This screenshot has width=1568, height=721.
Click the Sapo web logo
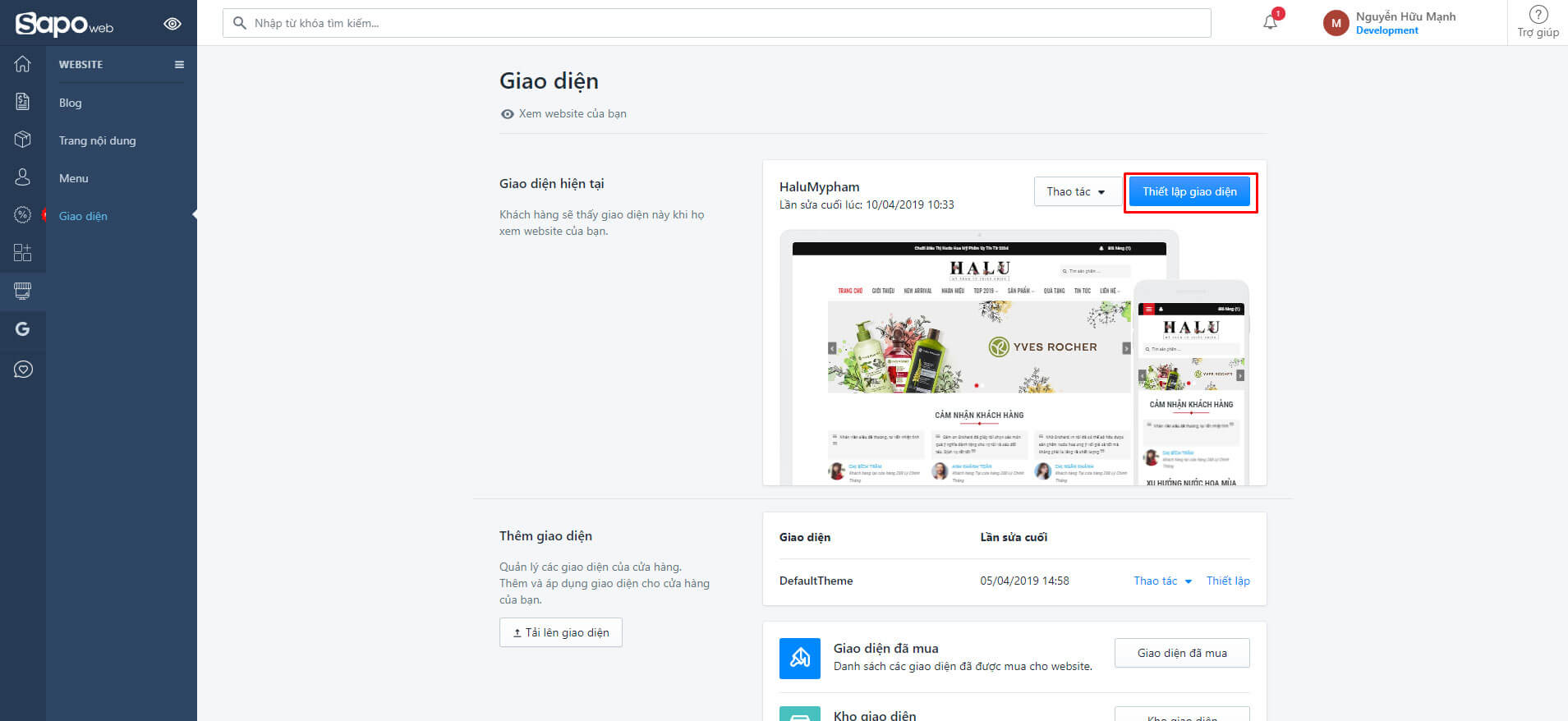(x=64, y=24)
